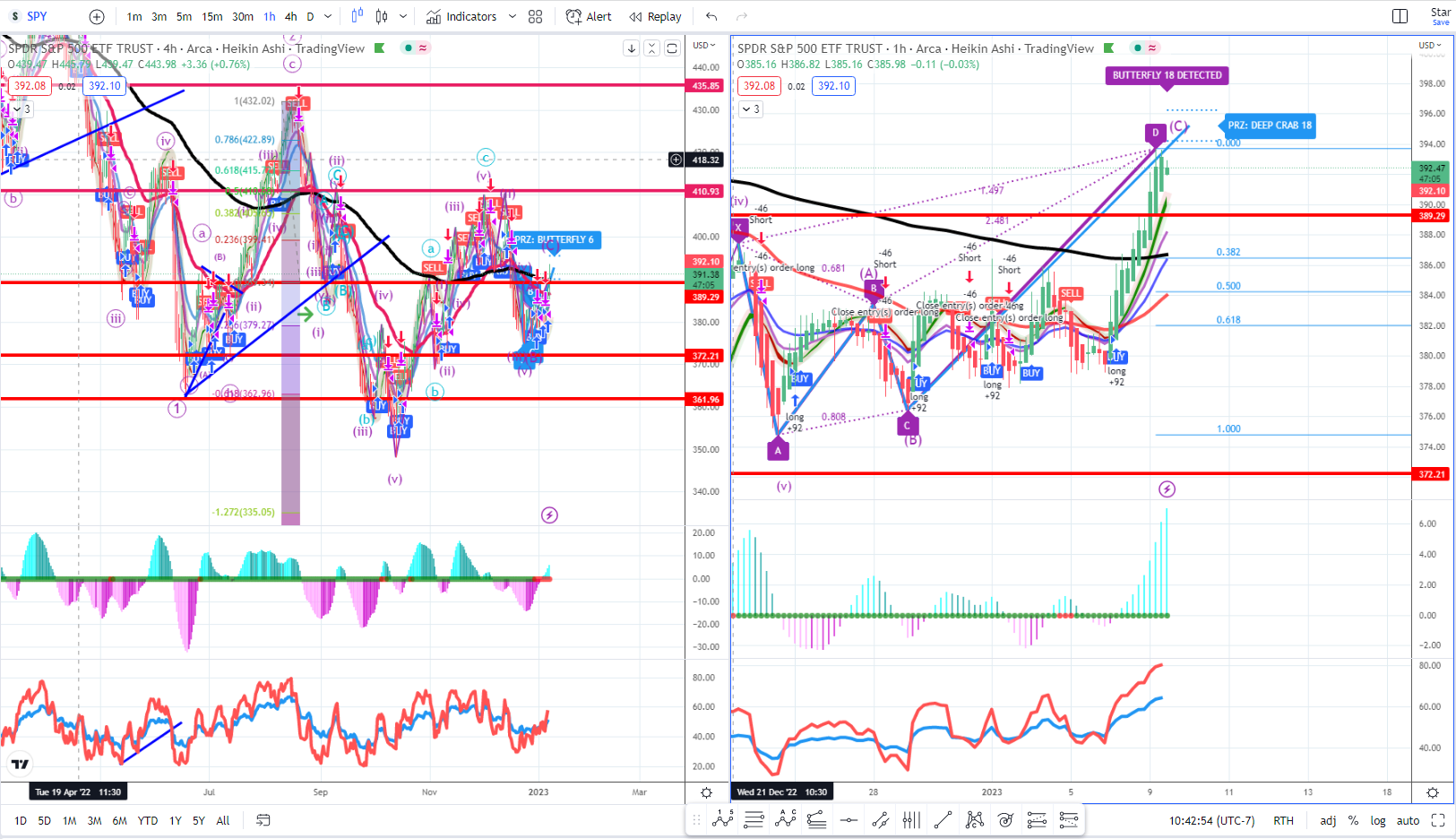Set the date range to 5Y
Screen dimensions: 1456x839
click(x=199, y=820)
